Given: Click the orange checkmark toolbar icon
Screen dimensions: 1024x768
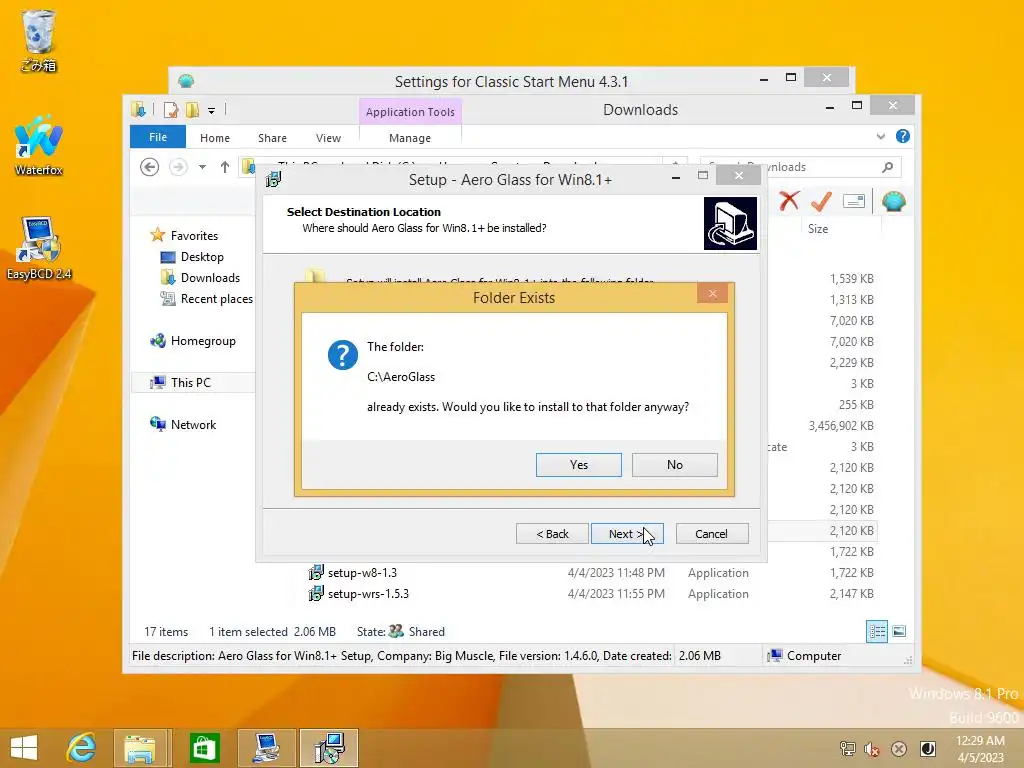Looking at the screenshot, I should 822,201.
